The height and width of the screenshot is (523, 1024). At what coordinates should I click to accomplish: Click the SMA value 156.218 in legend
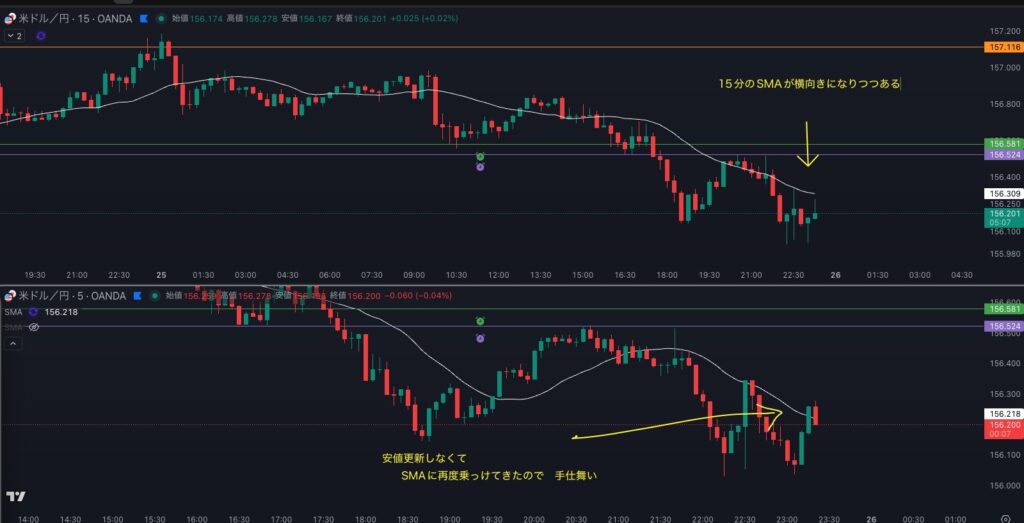pyautogui.click(x=61, y=312)
